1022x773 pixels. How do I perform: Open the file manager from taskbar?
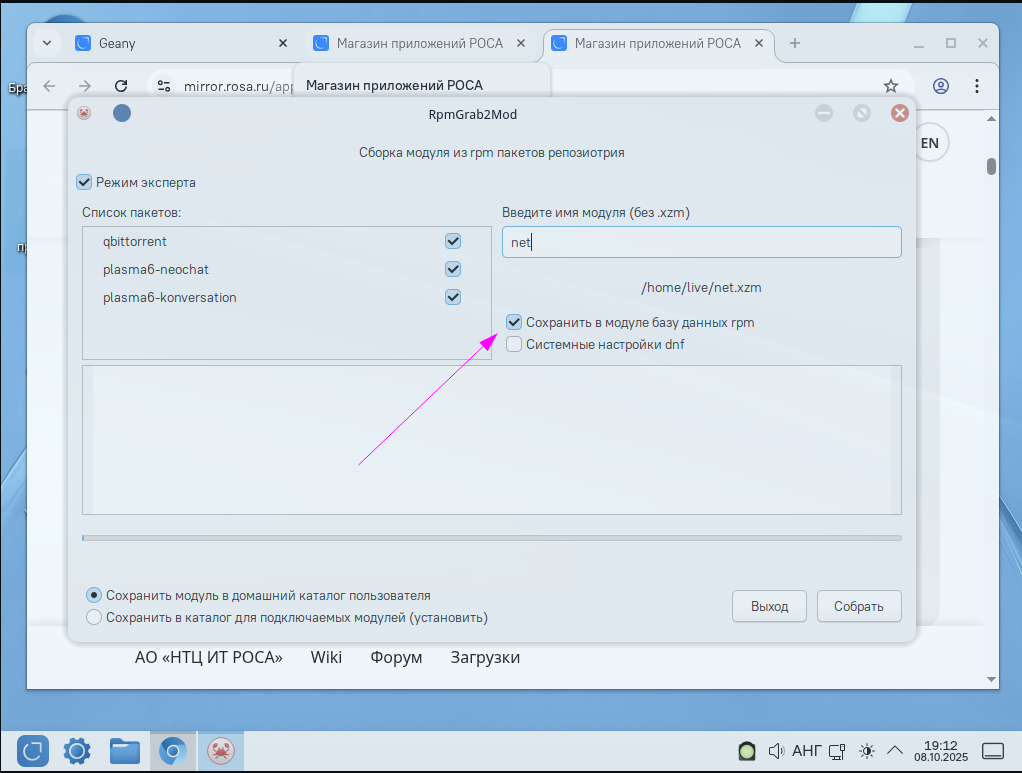pos(124,751)
